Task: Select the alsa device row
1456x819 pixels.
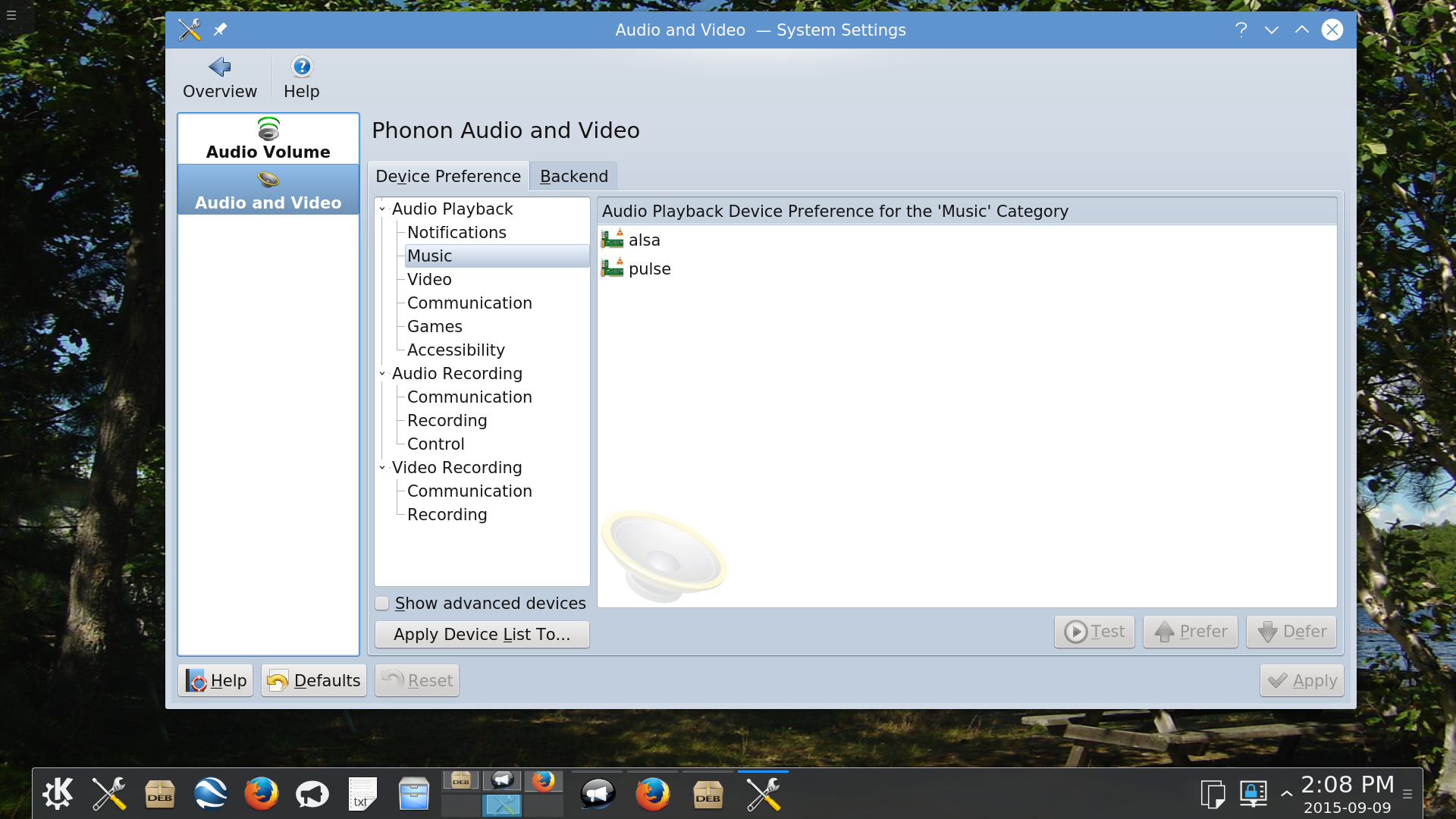Action: [967, 240]
